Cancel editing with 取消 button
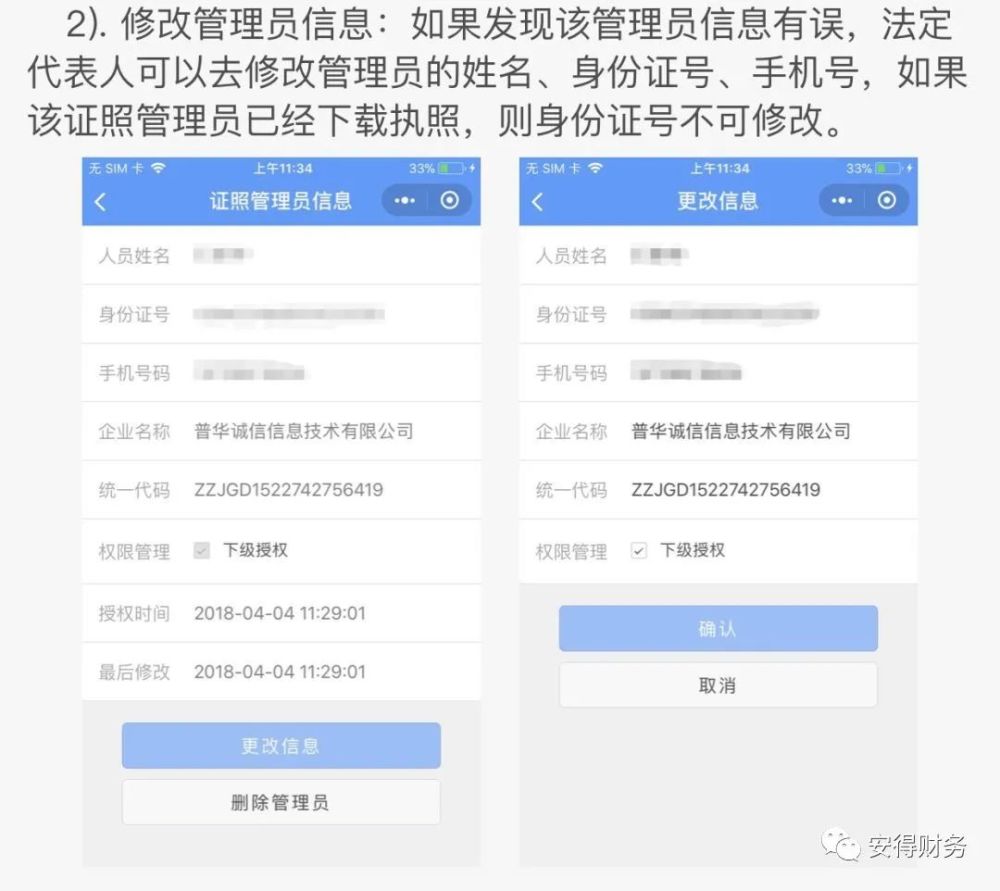1000x891 pixels. [718, 685]
